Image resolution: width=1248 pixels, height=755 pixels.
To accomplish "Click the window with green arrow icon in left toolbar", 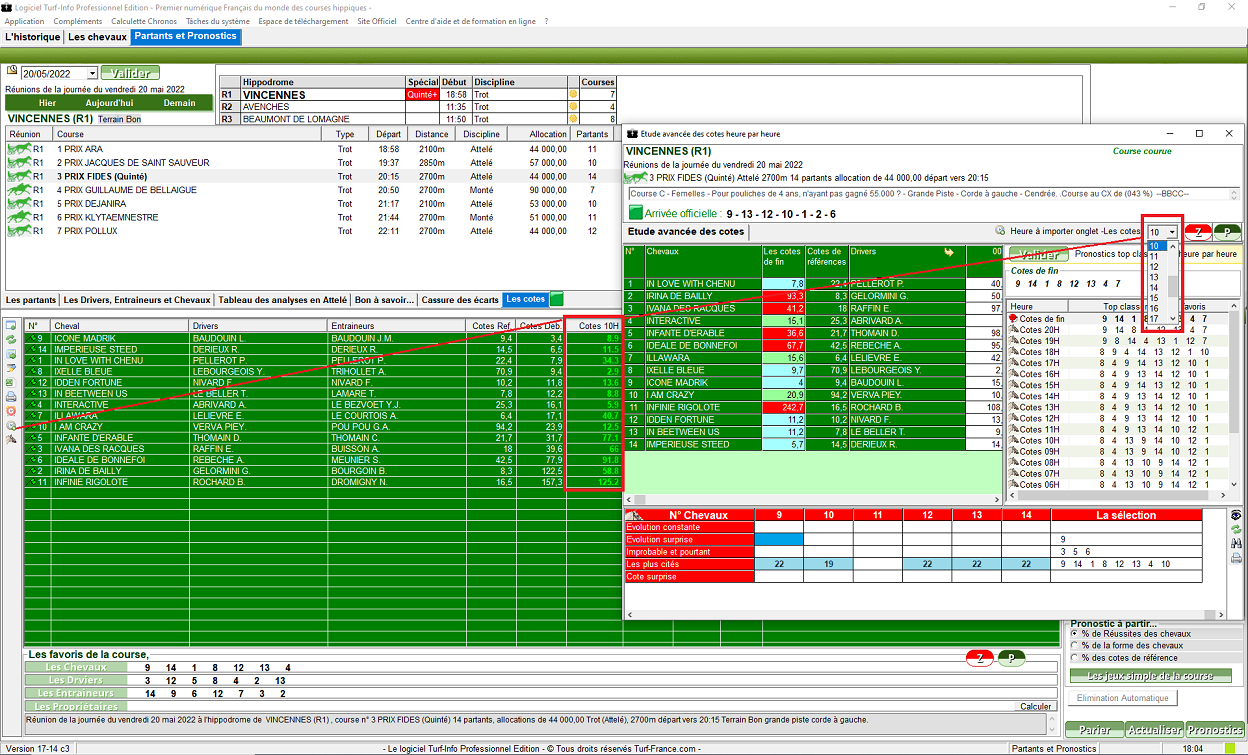I will [11, 354].
